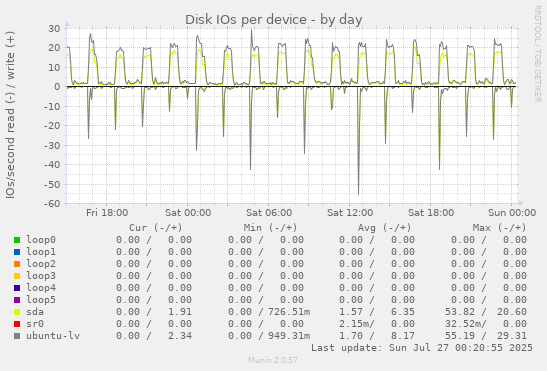Screen dimensions: 547x371
Task: Click the sda current write value 1.91
Action: (x=180, y=312)
